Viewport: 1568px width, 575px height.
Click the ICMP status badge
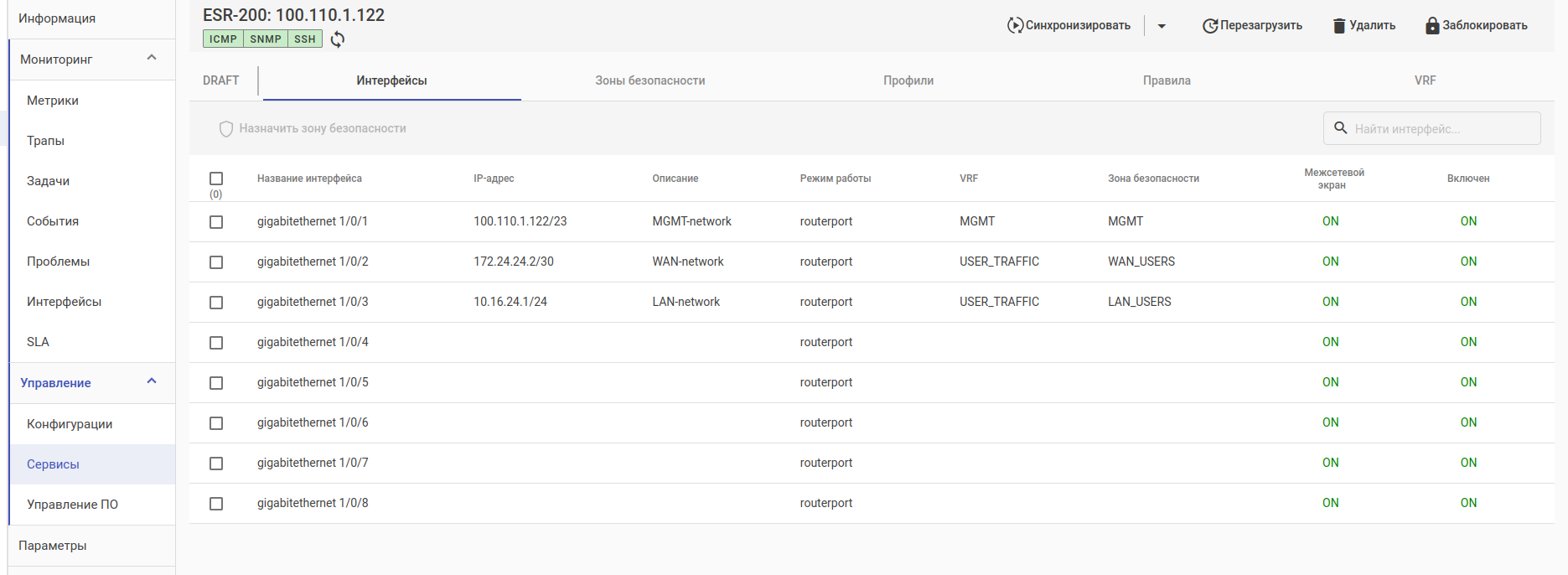[223, 39]
